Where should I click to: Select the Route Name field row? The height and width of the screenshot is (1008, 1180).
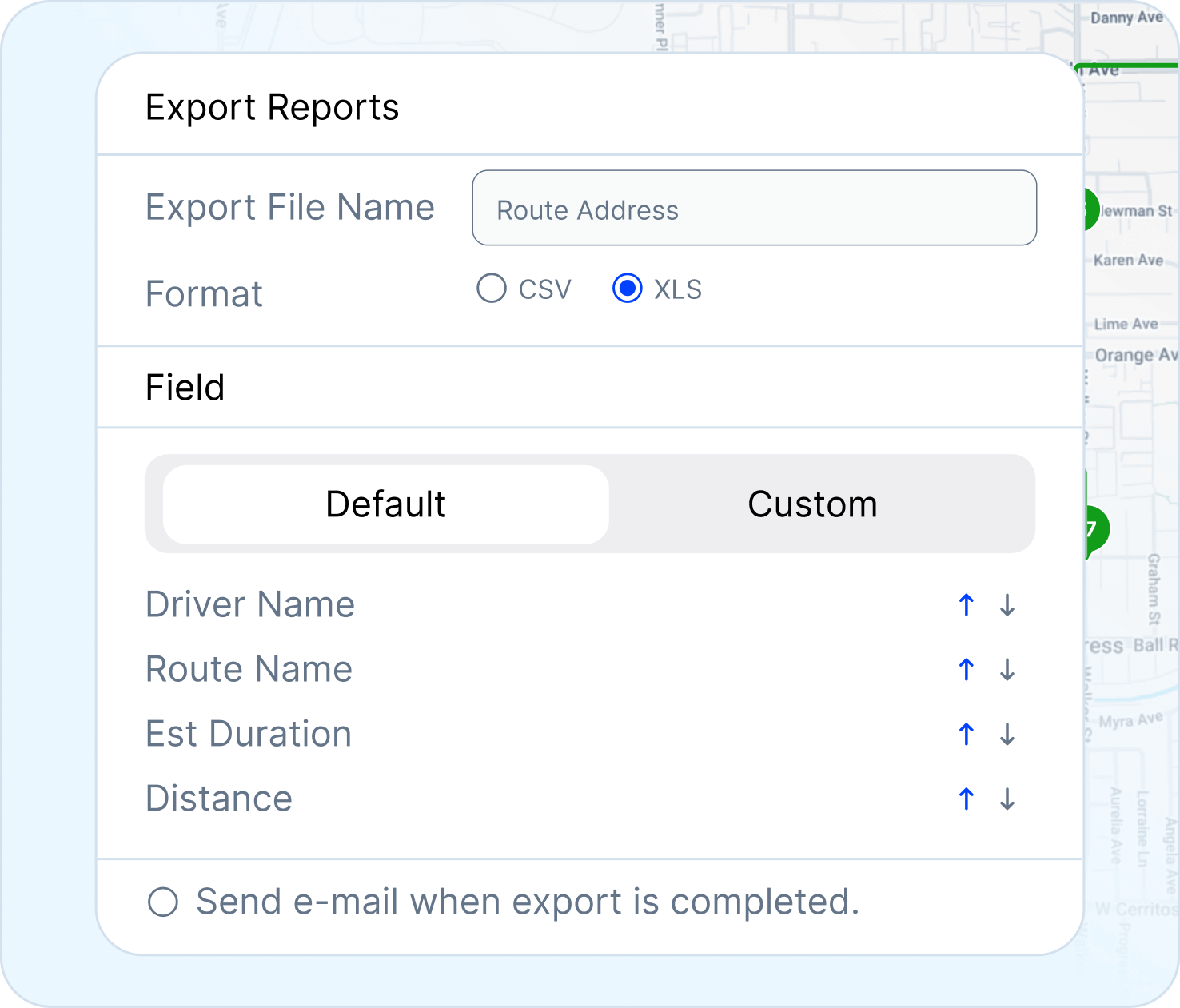tap(590, 670)
